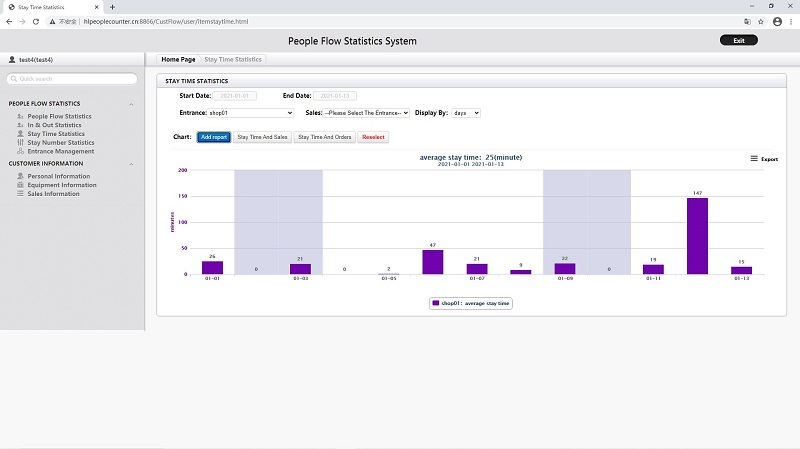
Task: Open the Display By days dropdown
Action: 466,113
